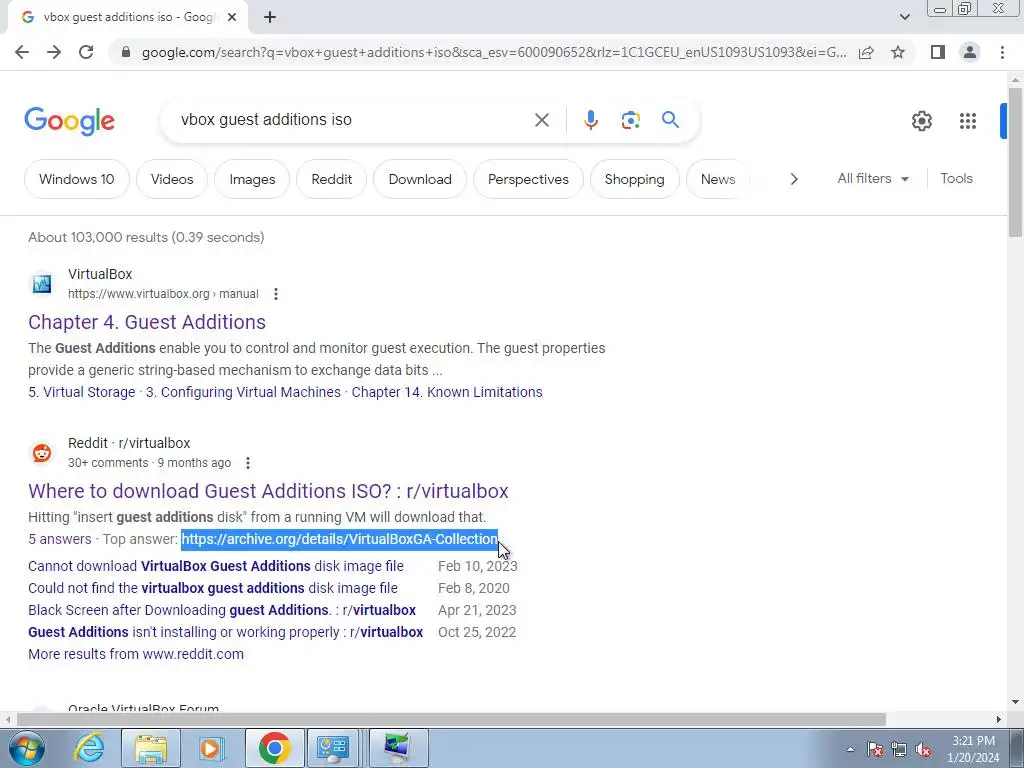Show hidden tray icons with the up arrow
1024x768 pixels.
(850, 749)
